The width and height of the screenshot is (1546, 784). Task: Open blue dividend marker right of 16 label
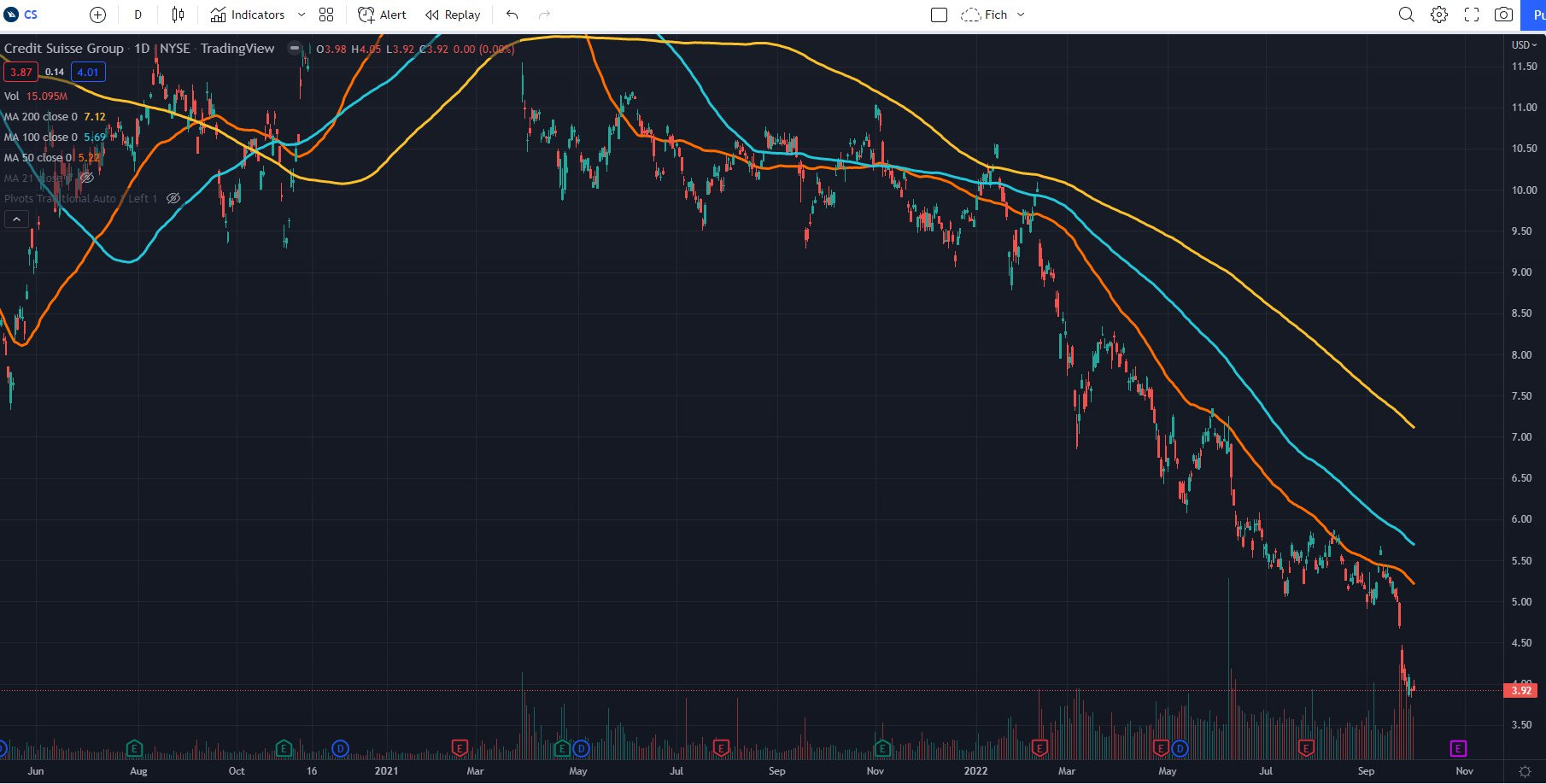[340, 748]
